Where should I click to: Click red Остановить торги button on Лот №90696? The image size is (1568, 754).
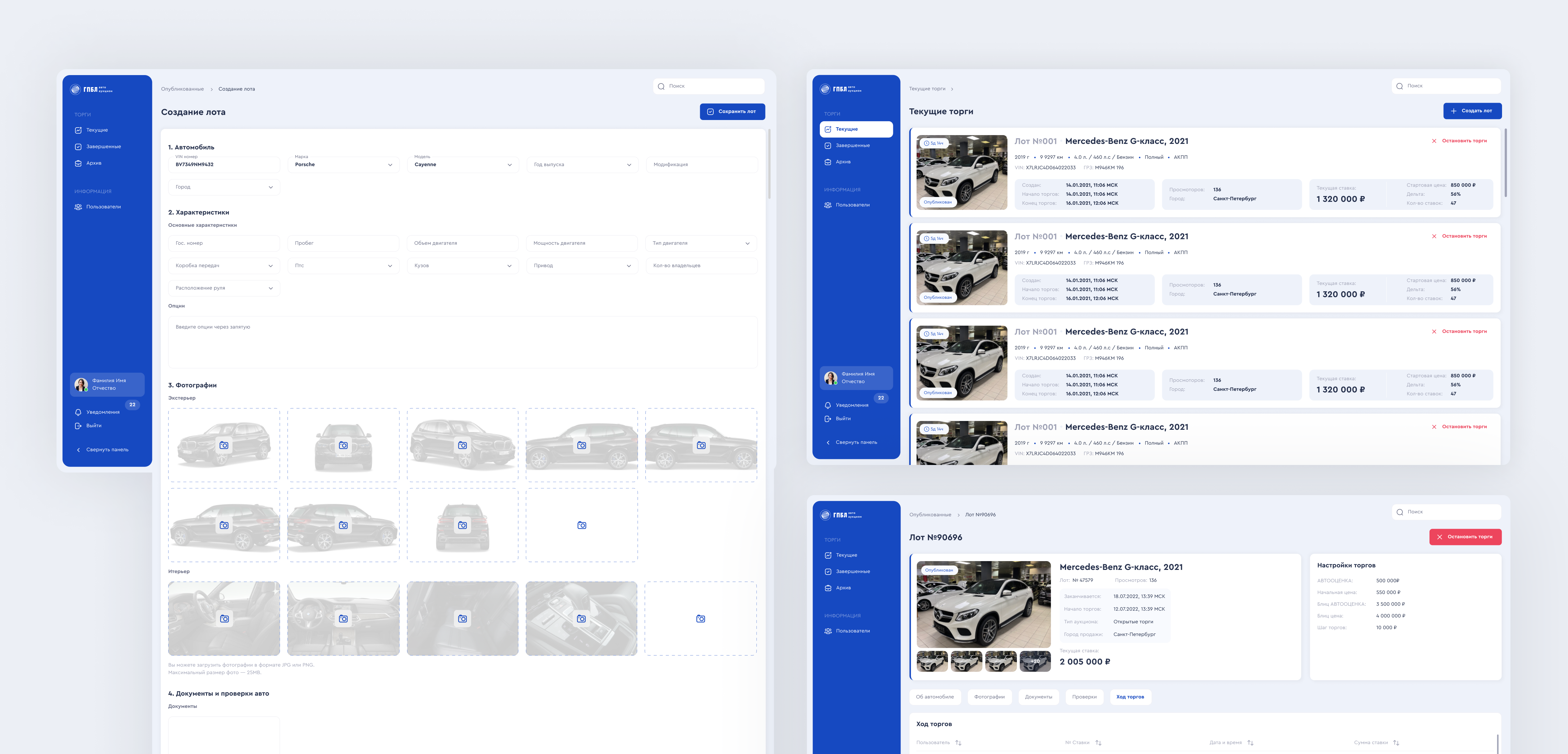coord(1465,537)
